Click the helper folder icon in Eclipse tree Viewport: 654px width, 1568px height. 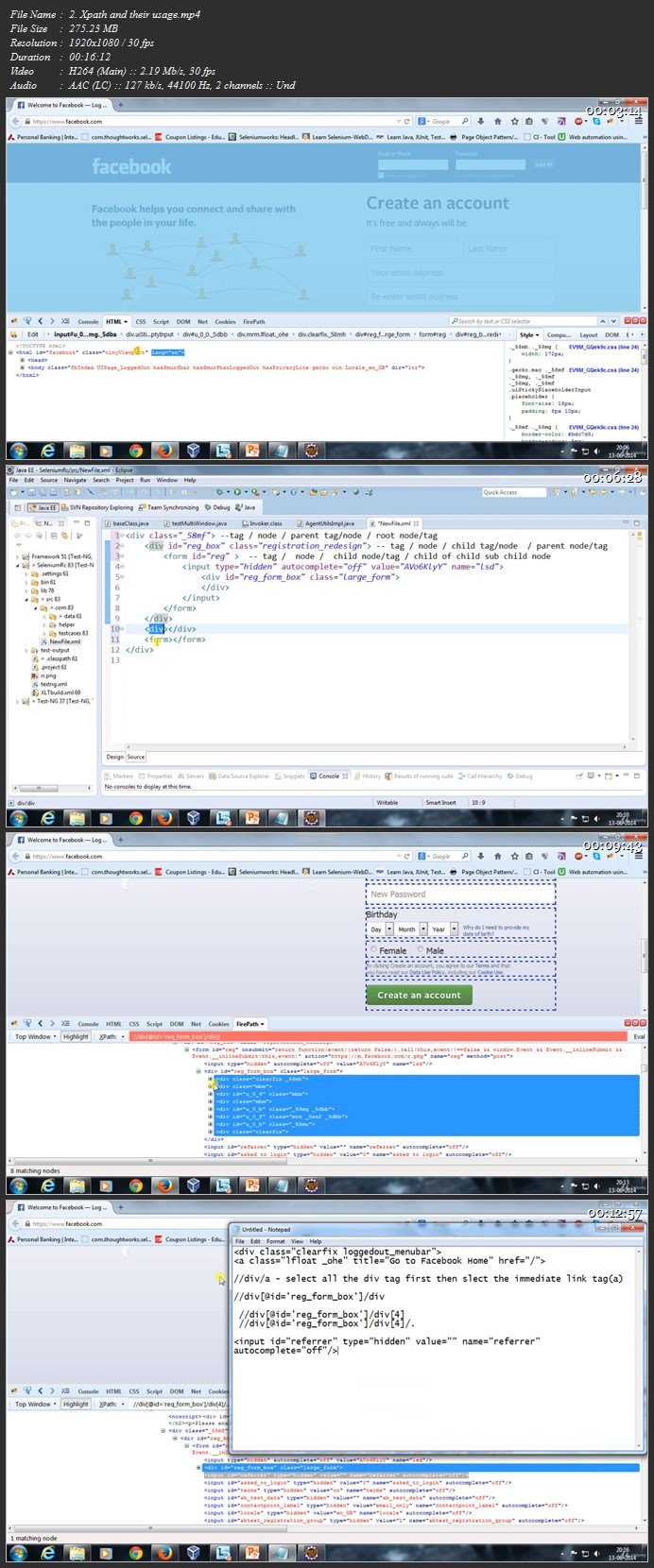[x=53, y=624]
